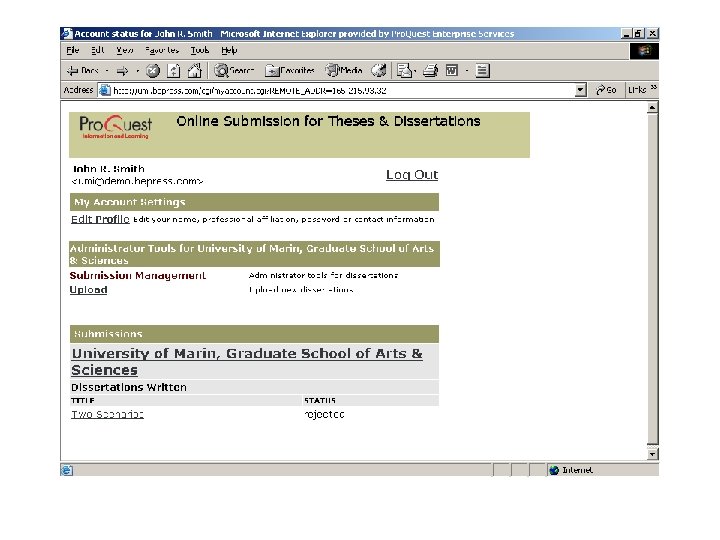Open the View menu
The height and width of the screenshot is (540, 720).
point(124,50)
